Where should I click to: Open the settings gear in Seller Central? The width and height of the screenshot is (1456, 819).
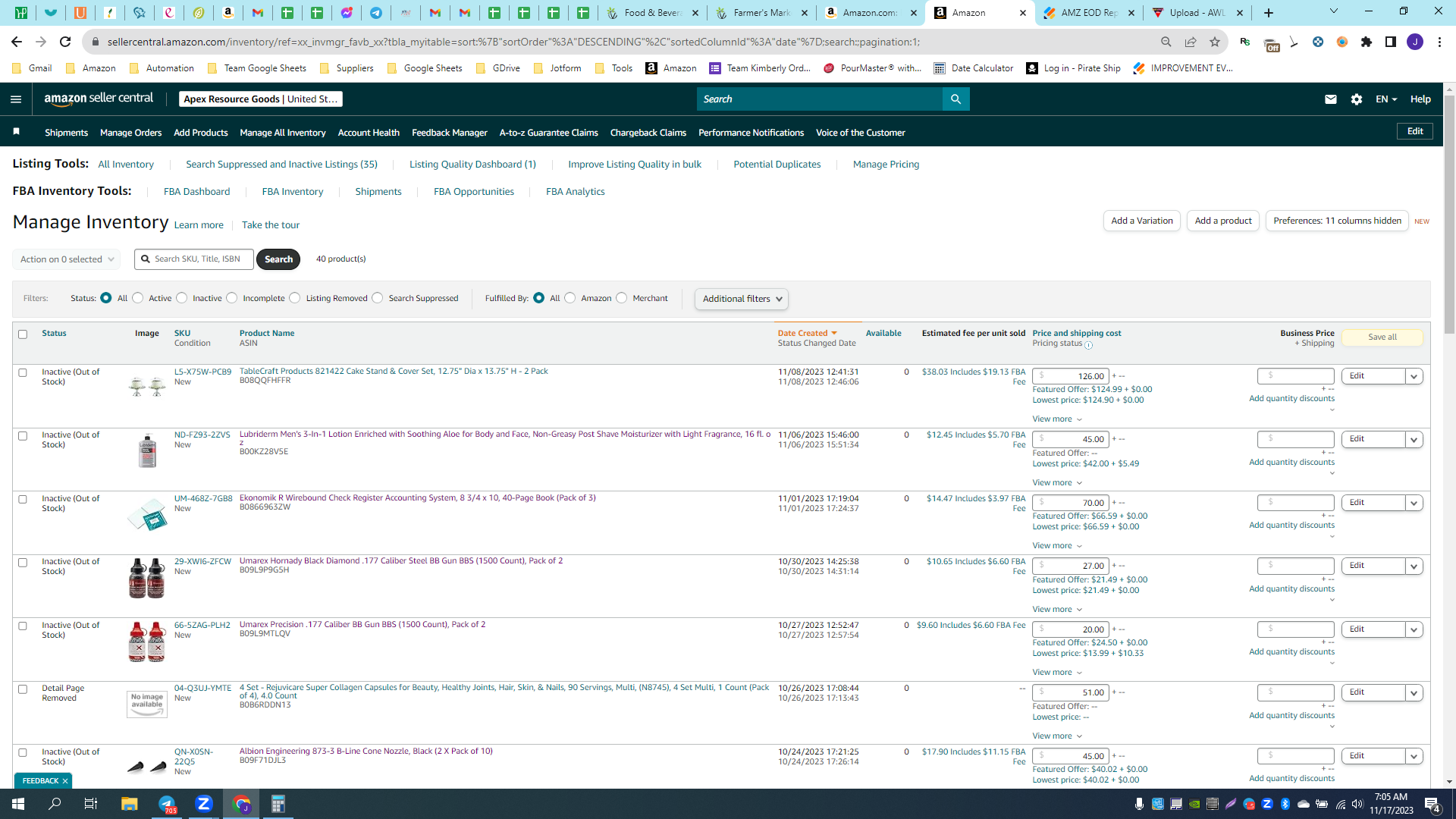(x=1357, y=99)
